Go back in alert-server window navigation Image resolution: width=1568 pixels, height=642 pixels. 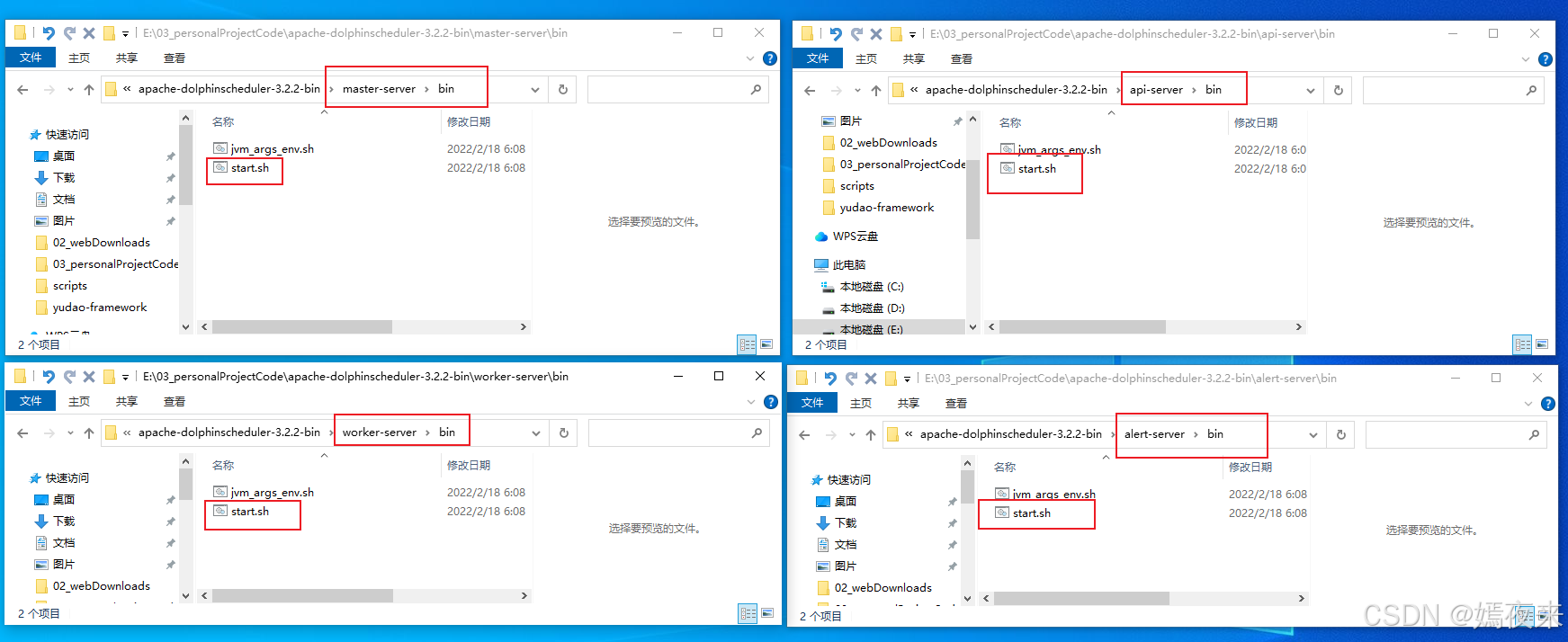pyautogui.click(x=805, y=434)
